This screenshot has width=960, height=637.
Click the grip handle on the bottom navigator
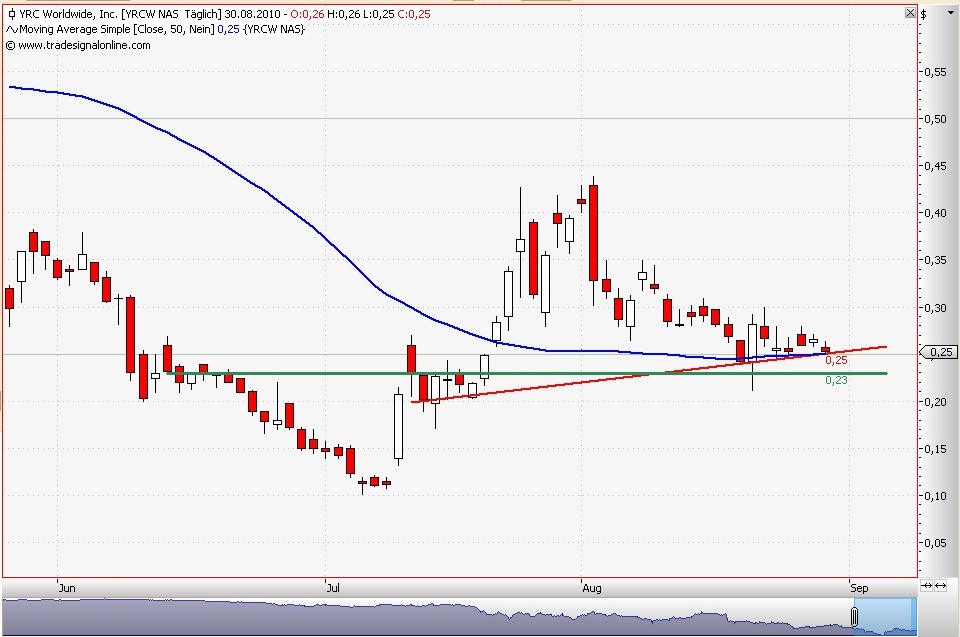click(855, 616)
